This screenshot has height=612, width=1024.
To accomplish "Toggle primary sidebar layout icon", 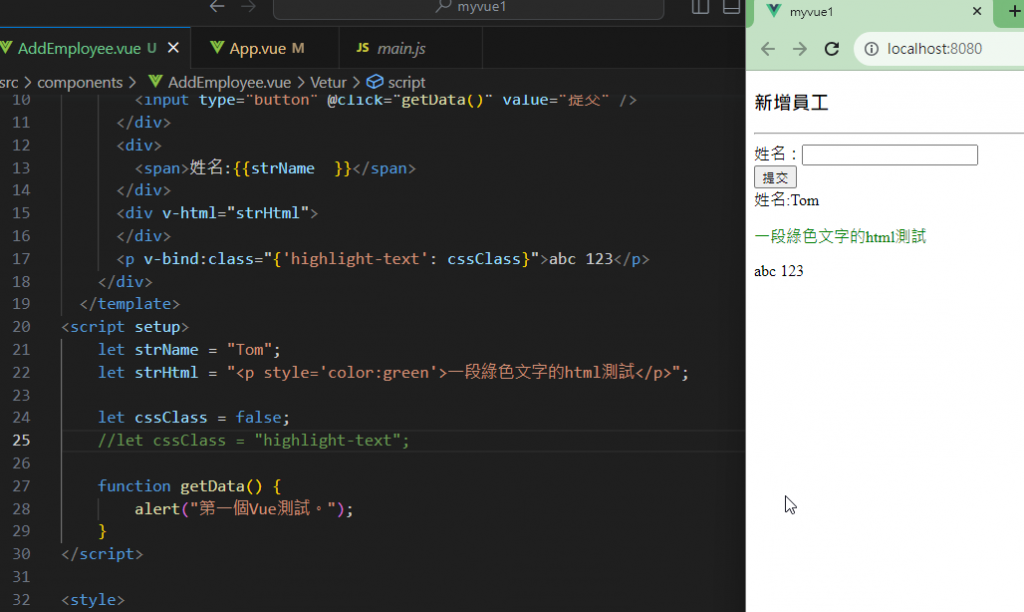I will click(700, 7).
